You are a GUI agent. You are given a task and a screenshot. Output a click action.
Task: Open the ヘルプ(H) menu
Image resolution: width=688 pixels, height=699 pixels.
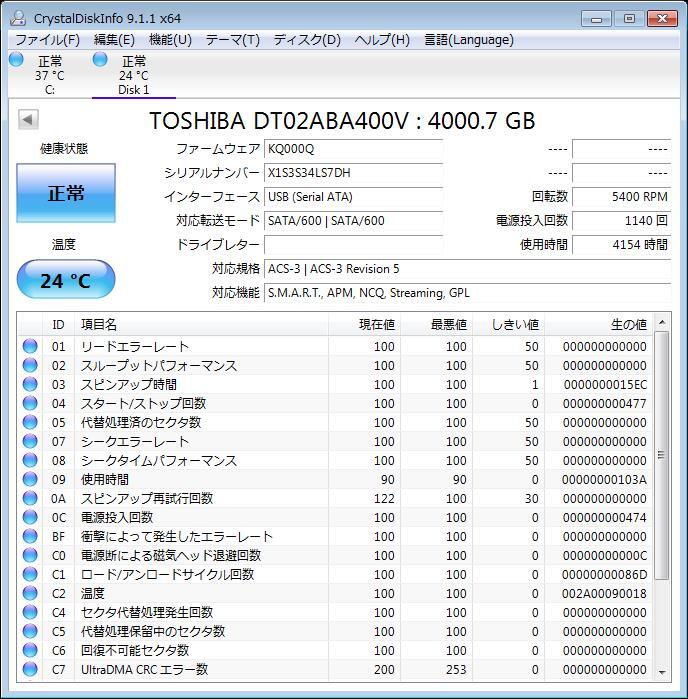coord(382,40)
